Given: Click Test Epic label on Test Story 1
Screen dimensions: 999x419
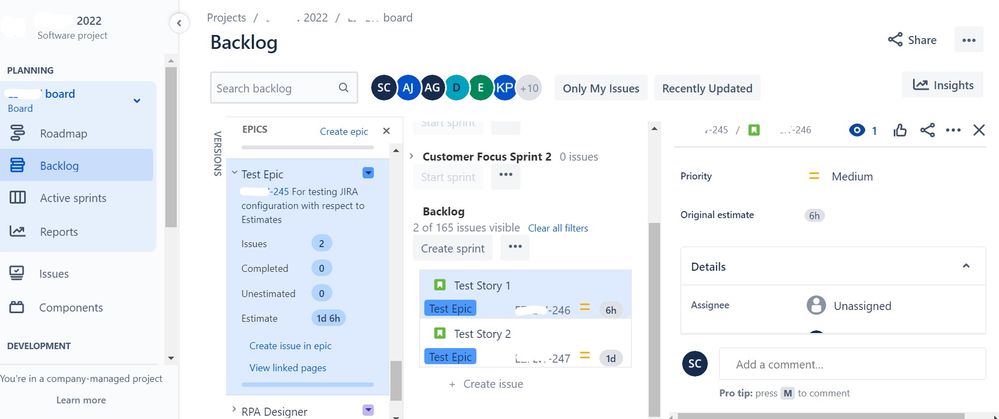Looking at the screenshot, I should 450,309.
